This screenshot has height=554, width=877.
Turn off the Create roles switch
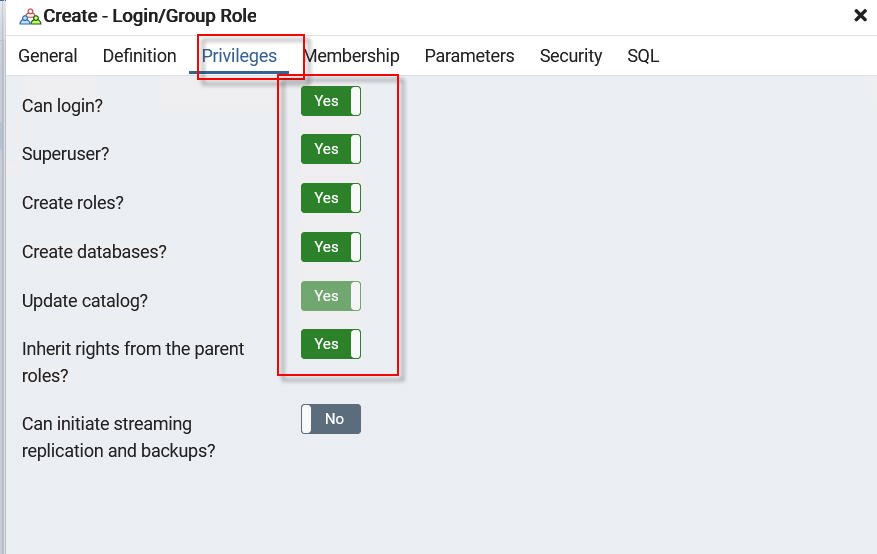click(331, 198)
